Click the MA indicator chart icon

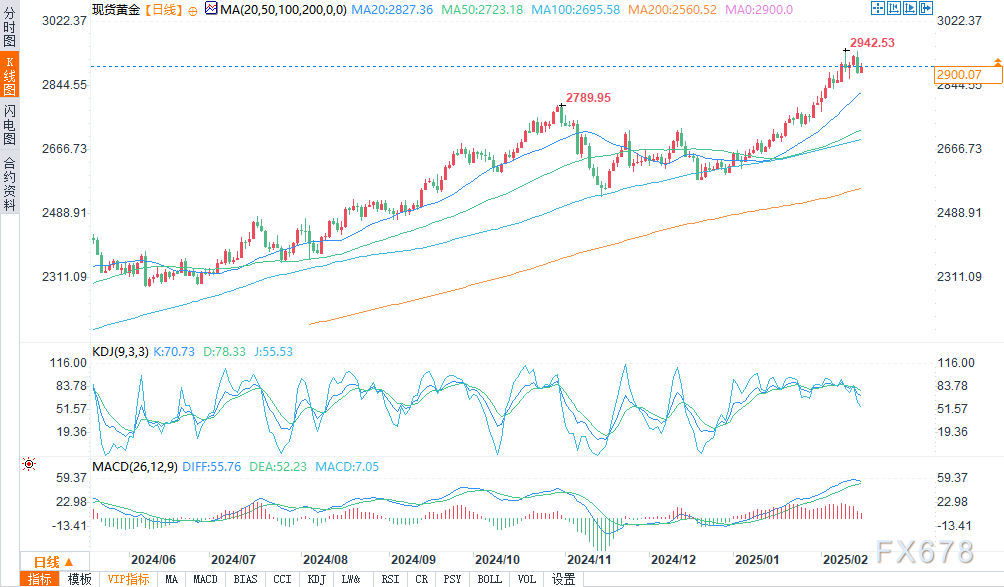pyautogui.click(x=210, y=9)
